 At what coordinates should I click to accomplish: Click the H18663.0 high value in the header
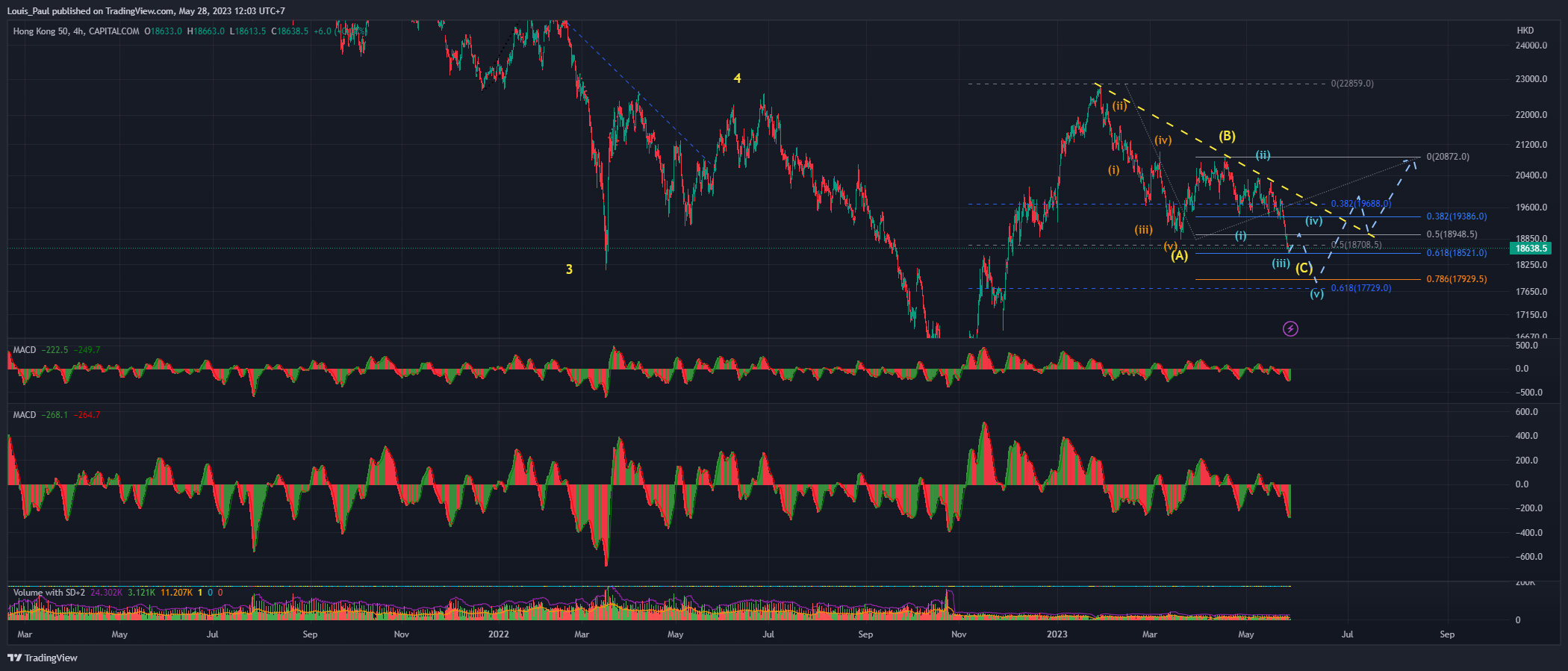click(x=206, y=31)
